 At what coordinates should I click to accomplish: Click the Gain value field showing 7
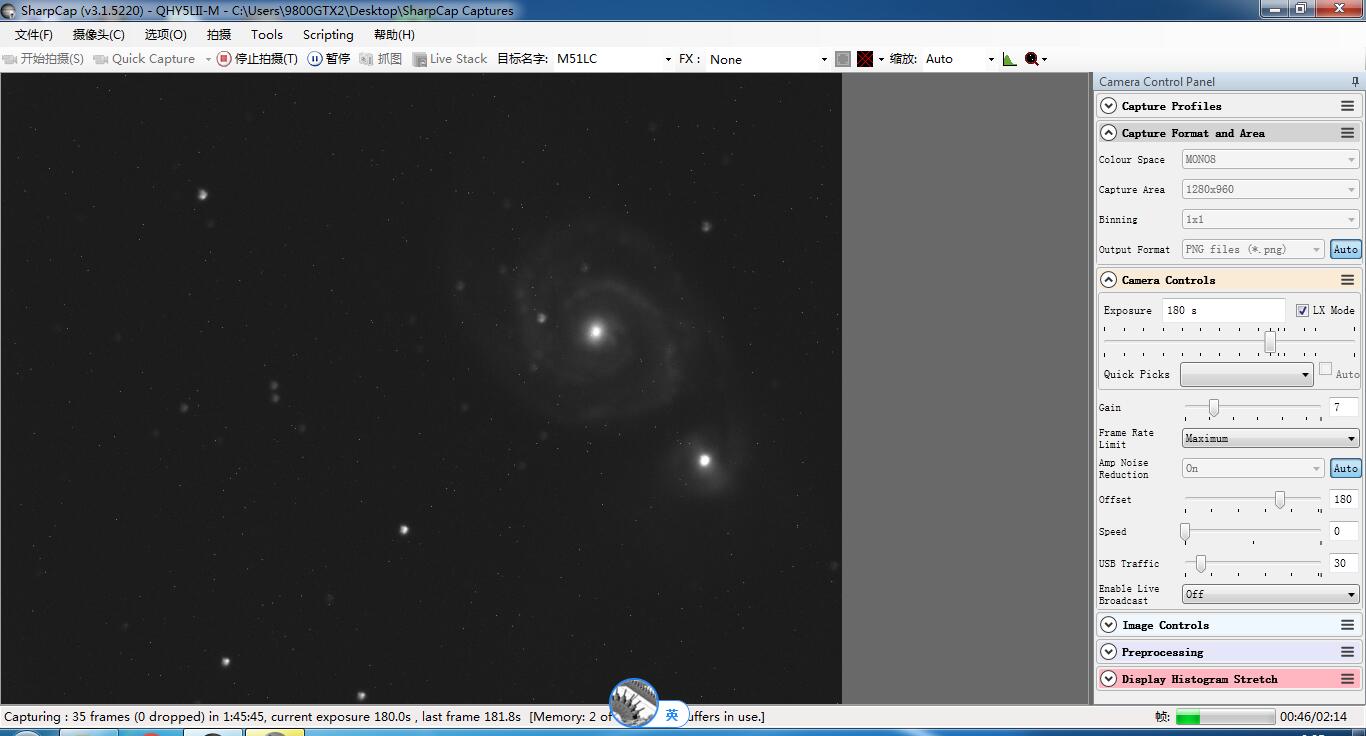pos(1343,407)
